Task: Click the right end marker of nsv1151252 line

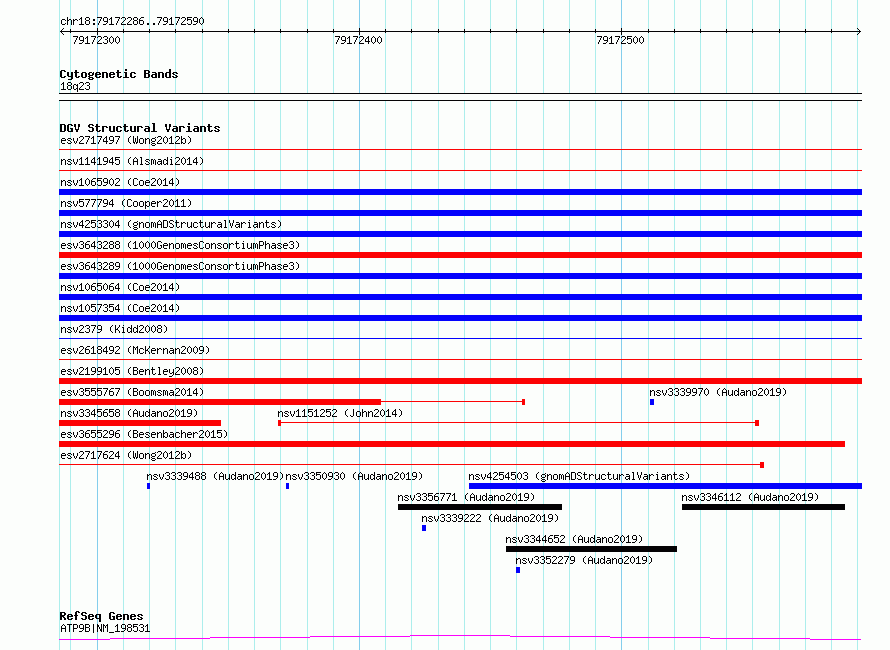Action: tap(757, 423)
